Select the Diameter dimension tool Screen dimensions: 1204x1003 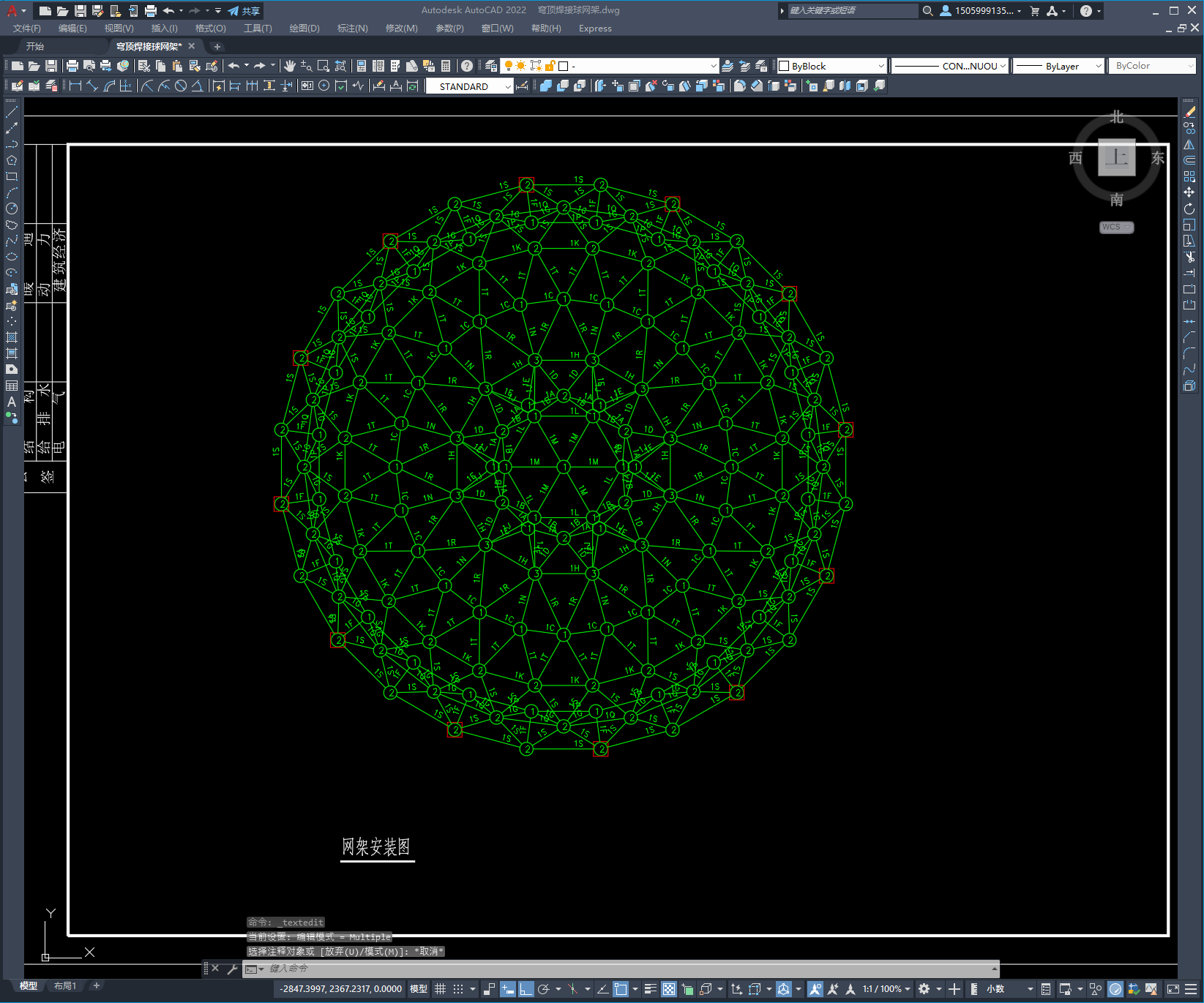pyautogui.click(x=181, y=86)
